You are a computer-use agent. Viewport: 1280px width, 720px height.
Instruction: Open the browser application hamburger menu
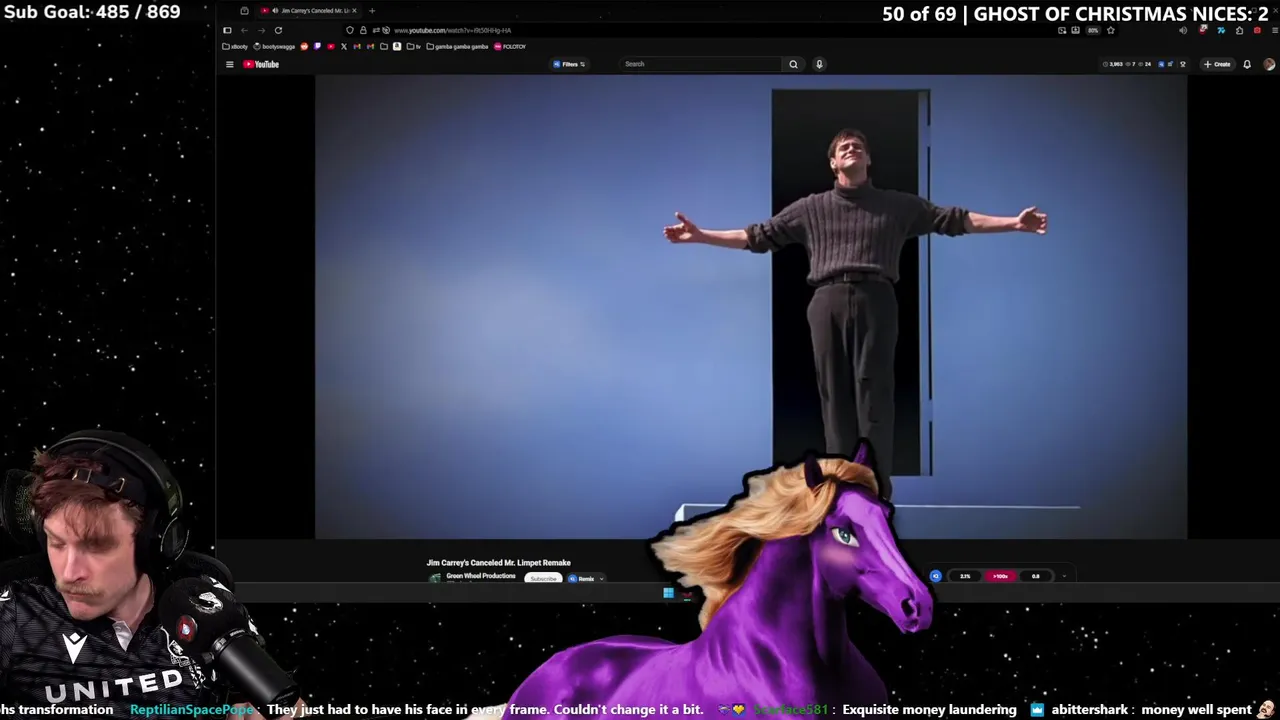[1276, 30]
